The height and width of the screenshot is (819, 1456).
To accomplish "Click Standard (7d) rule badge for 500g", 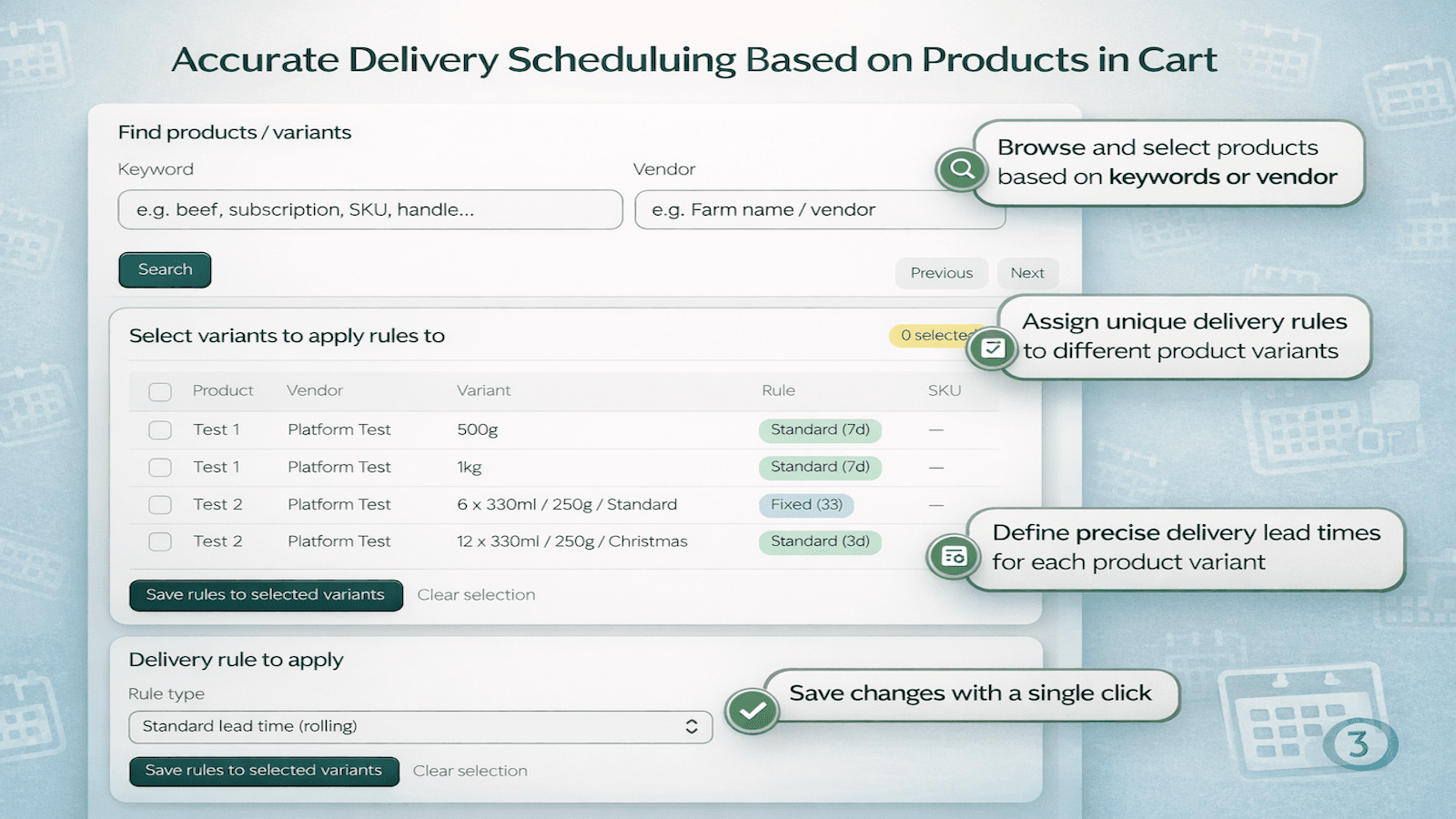I will pyautogui.click(x=820, y=430).
